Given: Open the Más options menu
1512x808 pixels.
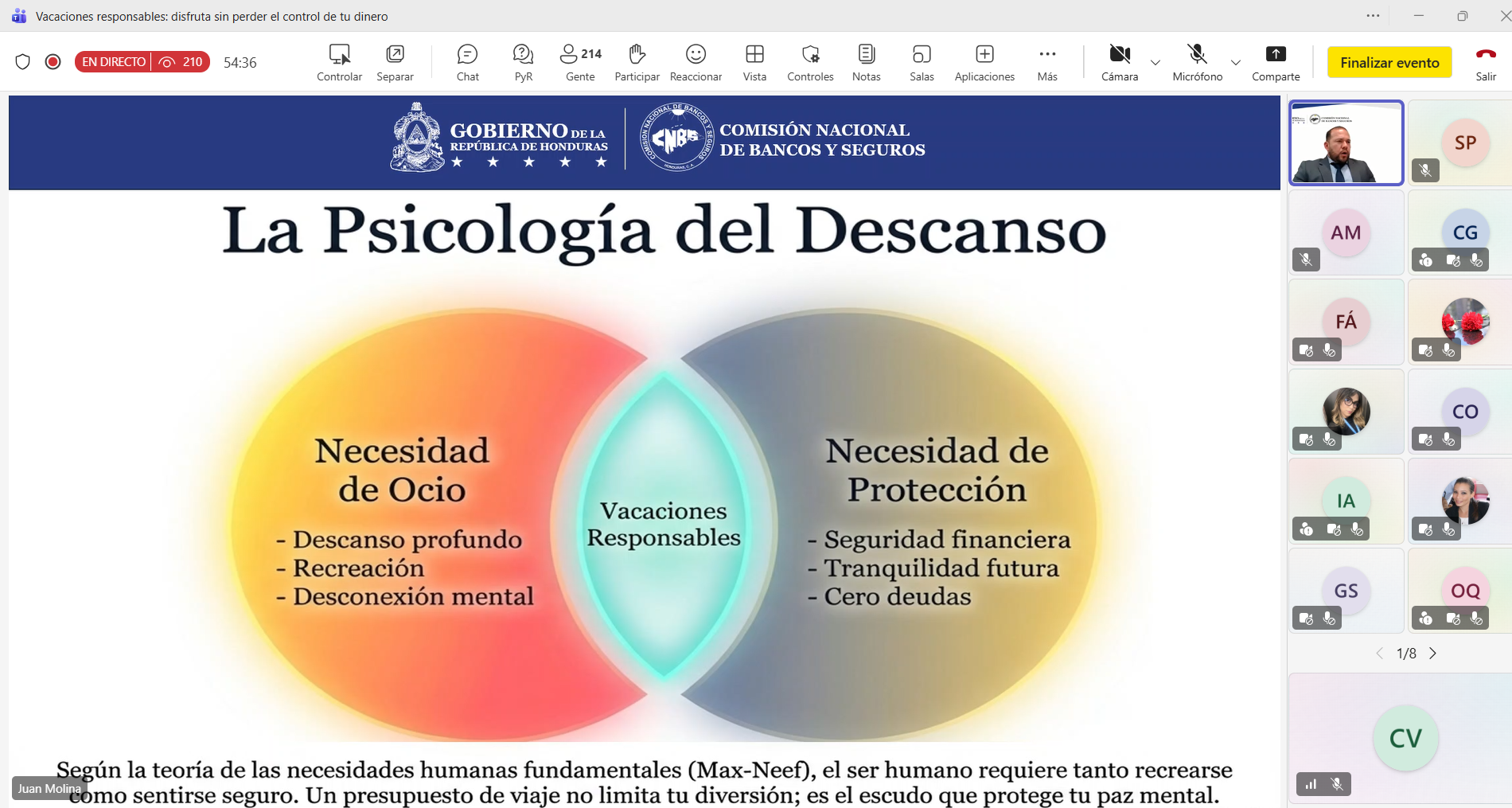Looking at the screenshot, I should [x=1047, y=62].
